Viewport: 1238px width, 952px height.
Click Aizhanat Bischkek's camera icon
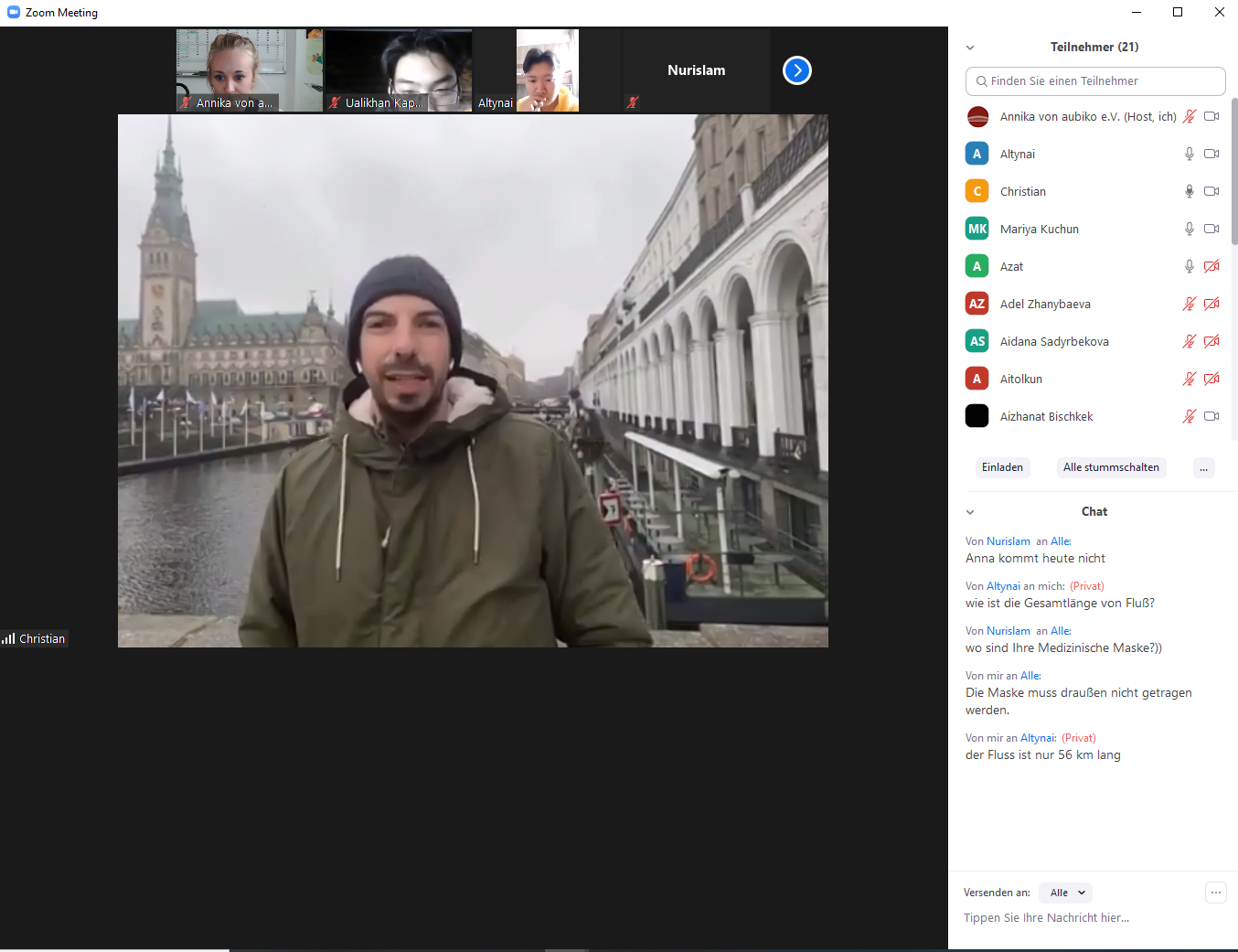(x=1211, y=416)
